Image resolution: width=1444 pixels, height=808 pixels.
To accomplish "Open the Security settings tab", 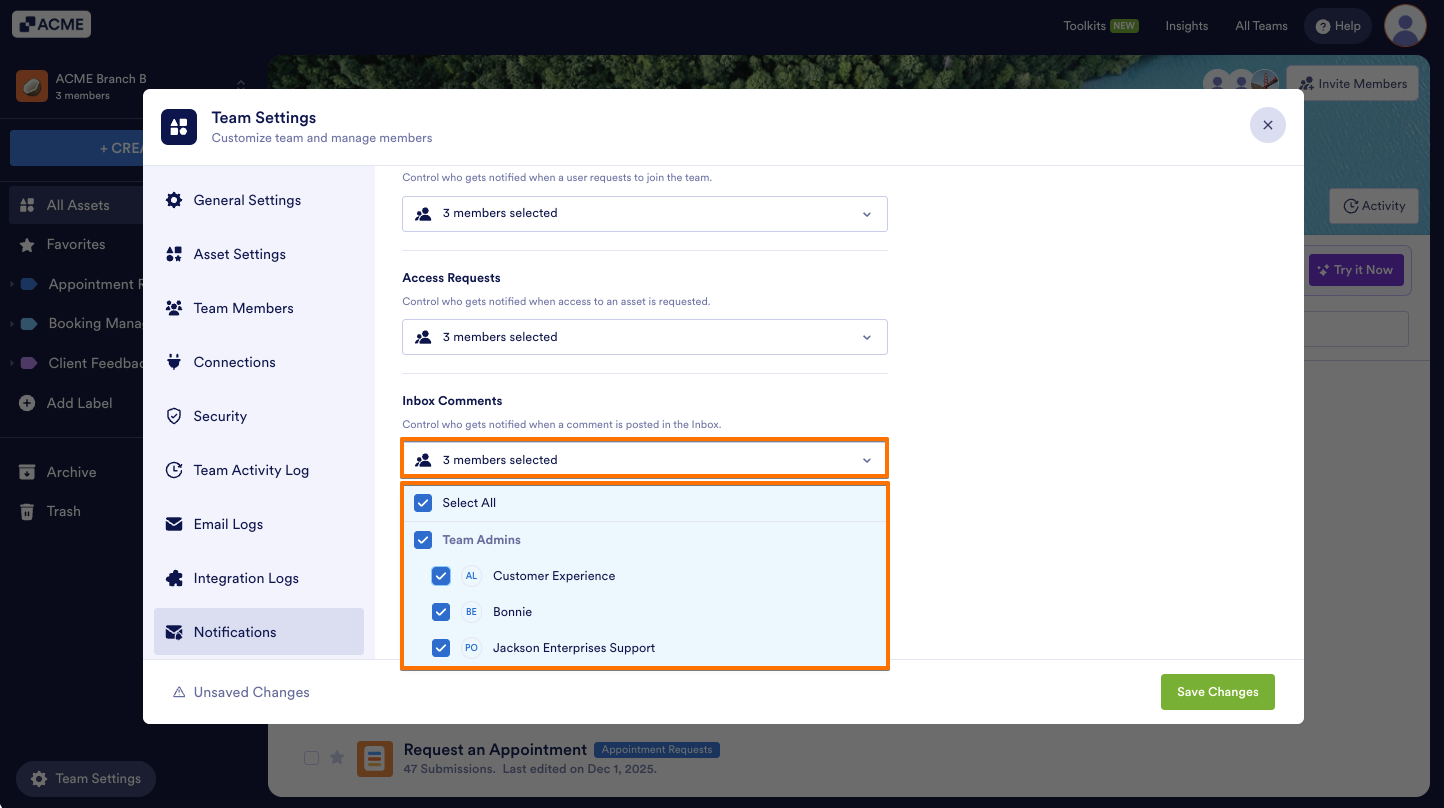I will (259, 416).
